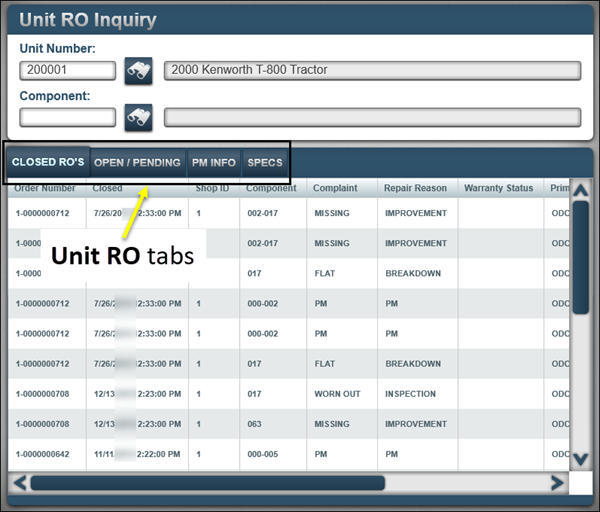Click scroll up arrow on vertical scrollbar

point(580,190)
